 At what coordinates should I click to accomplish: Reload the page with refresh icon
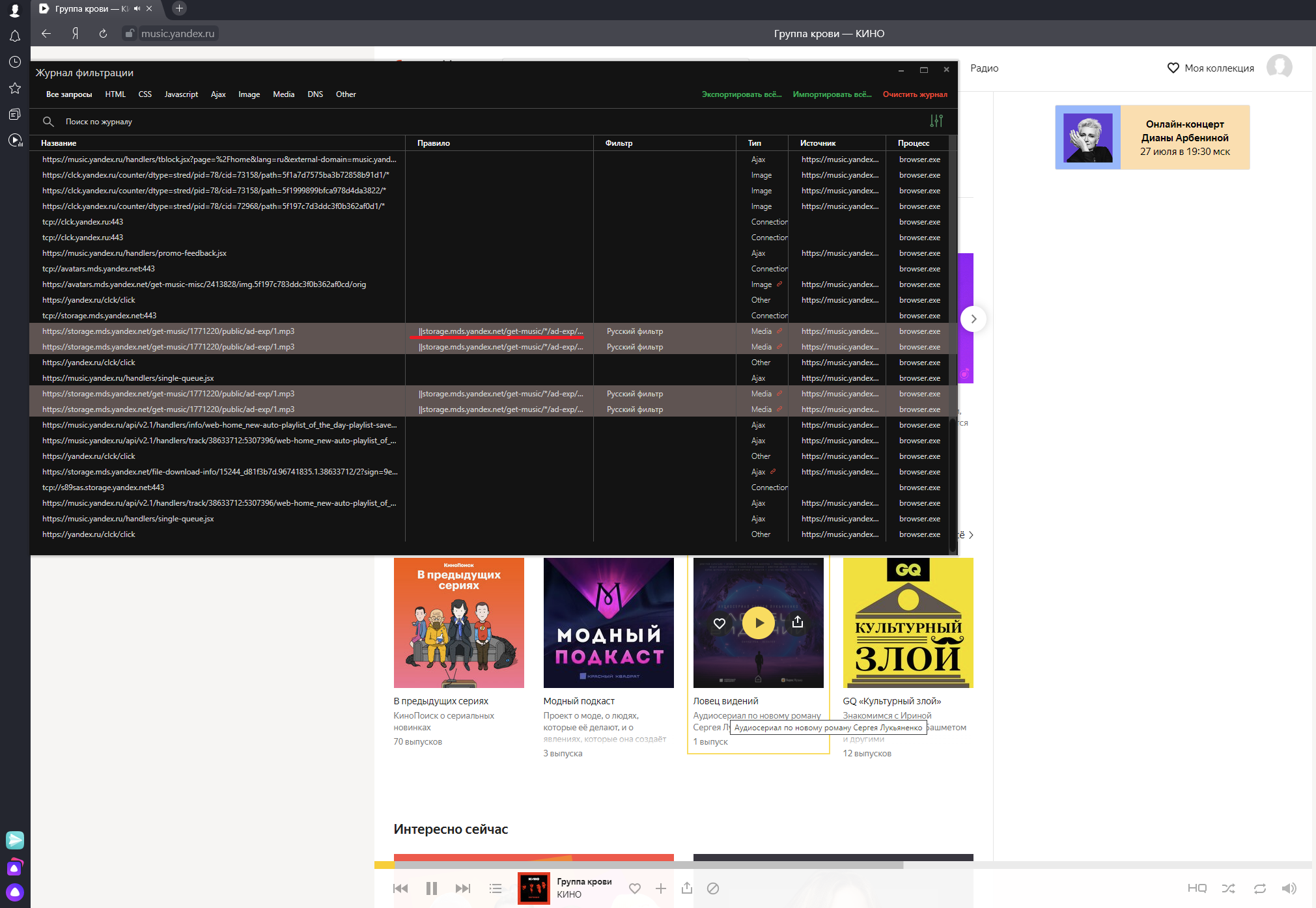pyautogui.click(x=103, y=34)
